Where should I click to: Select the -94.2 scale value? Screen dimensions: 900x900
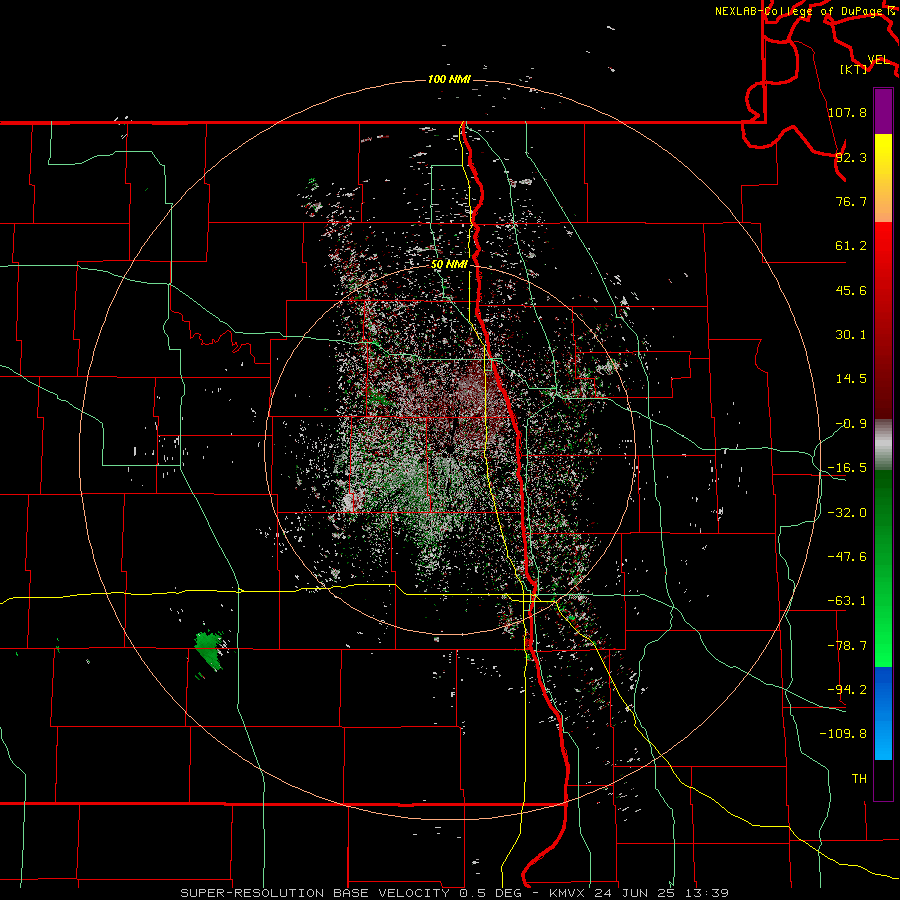coord(847,690)
